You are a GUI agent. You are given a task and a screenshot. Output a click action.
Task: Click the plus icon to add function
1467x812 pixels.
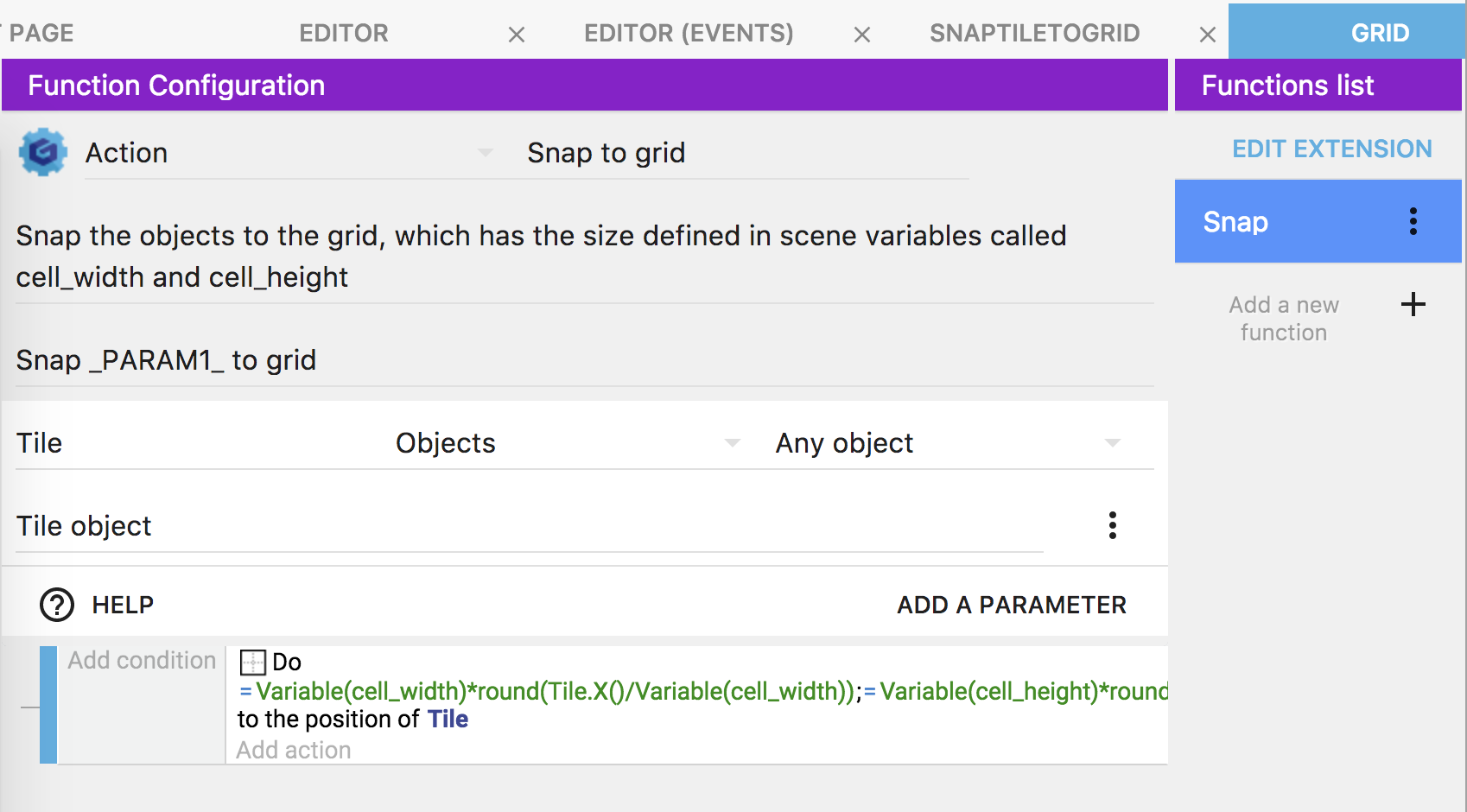[1413, 305]
